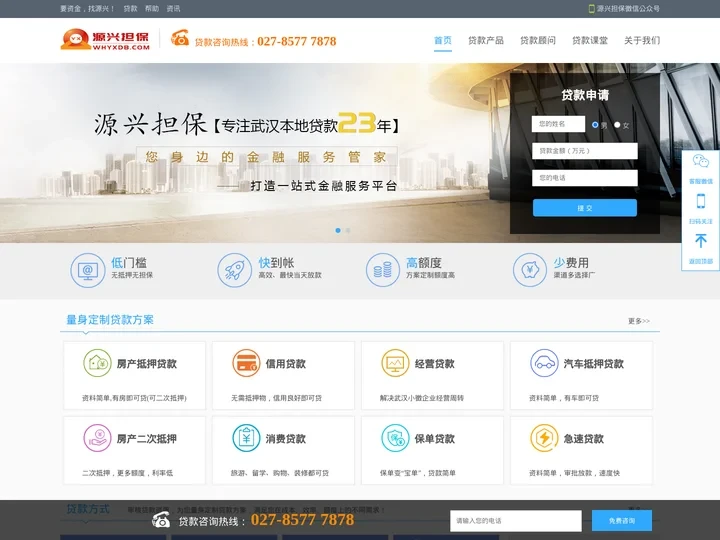
Task: Go to the second banner slide dot
Action: tap(348, 231)
